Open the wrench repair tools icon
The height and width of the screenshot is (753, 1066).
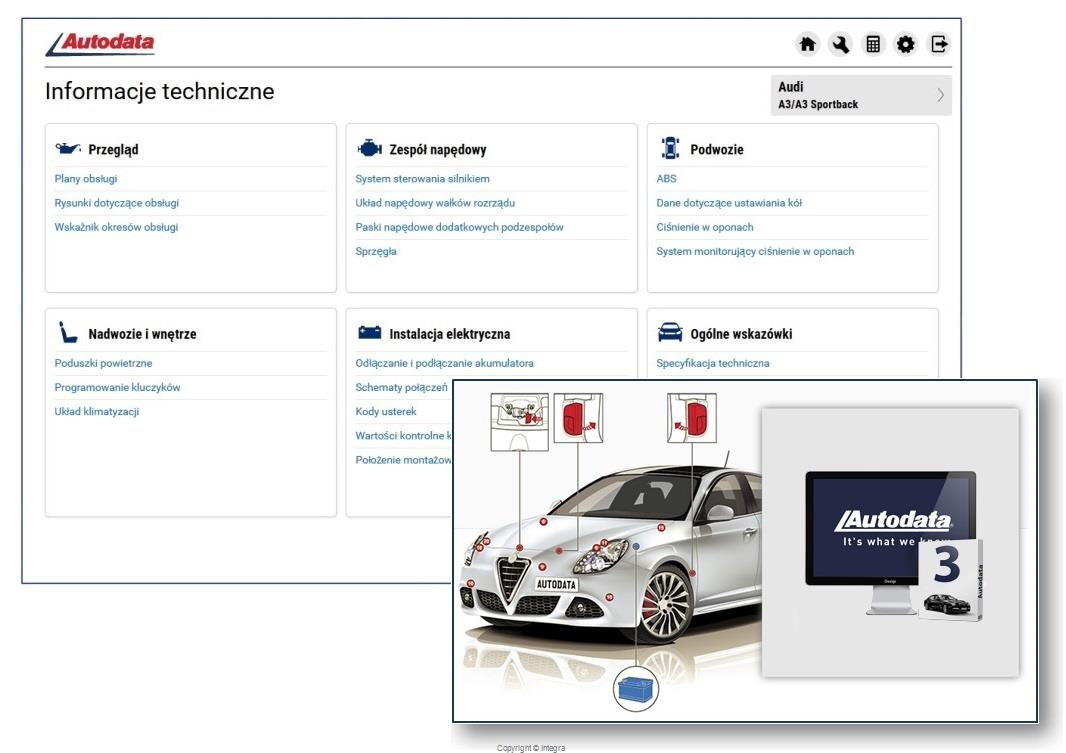click(x=840, y=44)
